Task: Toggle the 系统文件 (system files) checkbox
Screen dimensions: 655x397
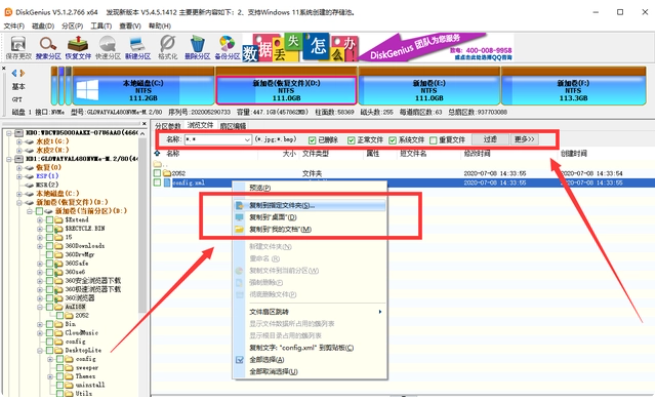Action: click(x=392, y=140)
